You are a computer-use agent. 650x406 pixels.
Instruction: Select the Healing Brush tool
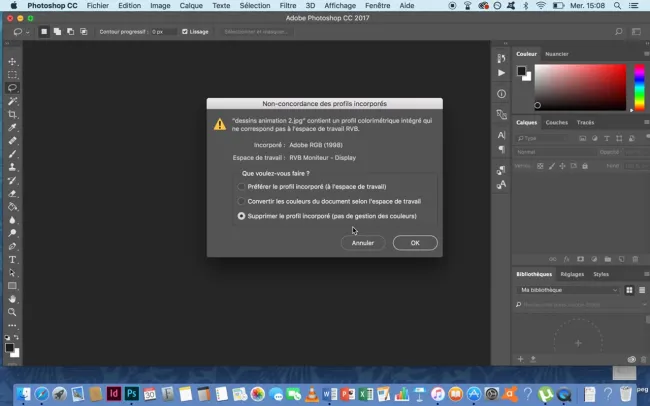tap(12, 141)
